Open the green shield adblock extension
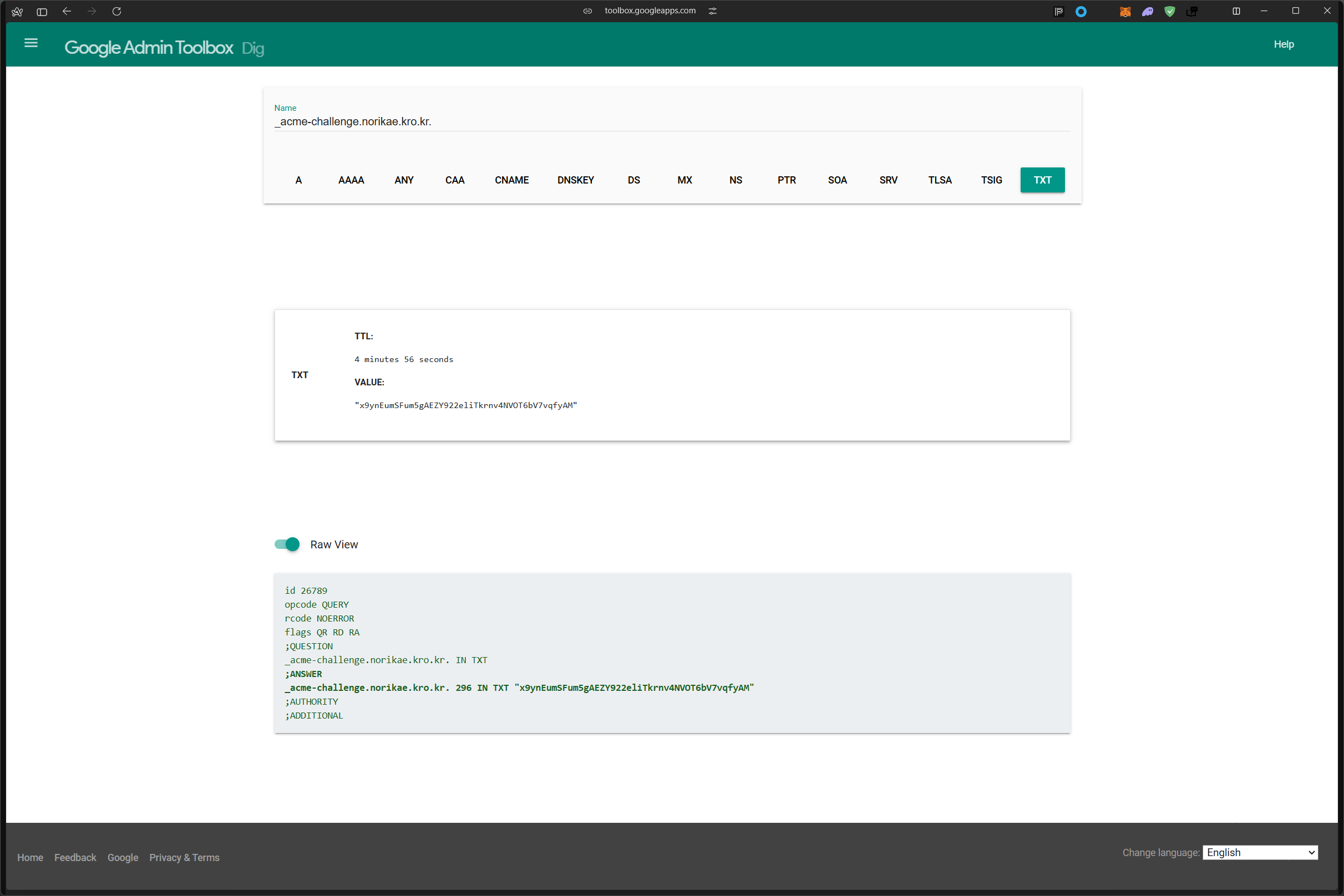The width and height of the screenshot is (1344, 896). pos(1170,12)
